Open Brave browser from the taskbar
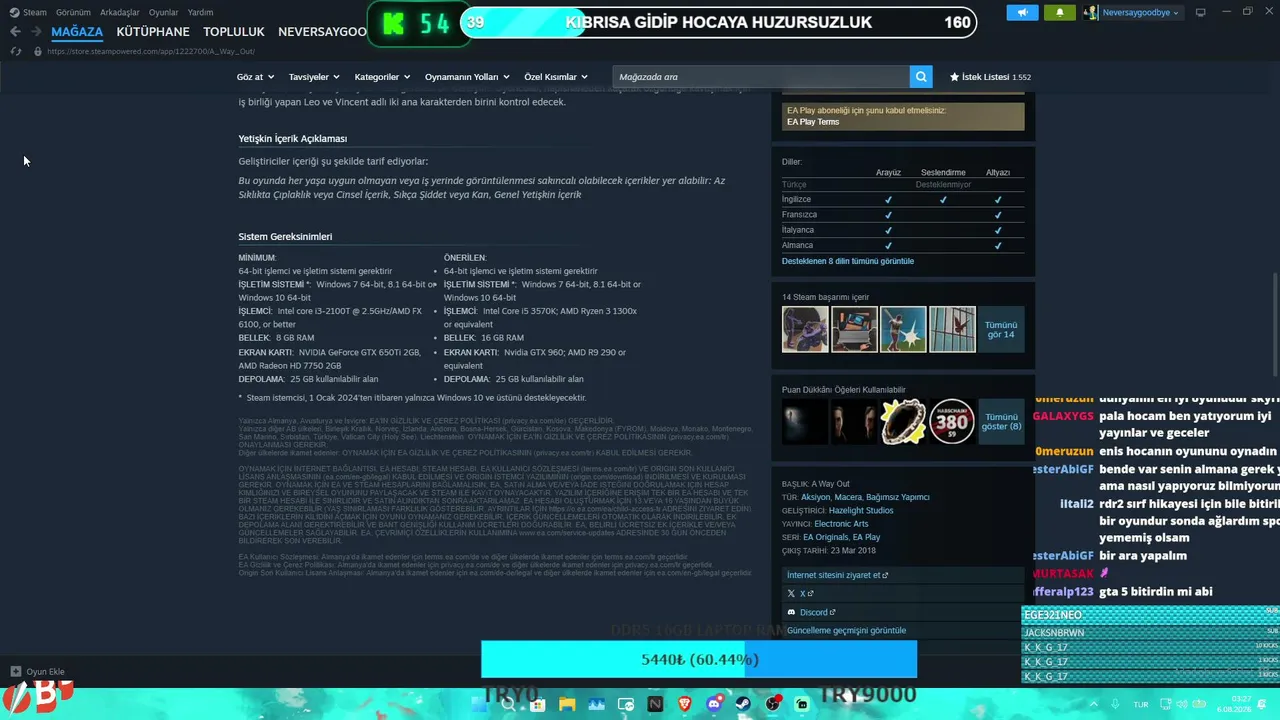 coord(685,704)
